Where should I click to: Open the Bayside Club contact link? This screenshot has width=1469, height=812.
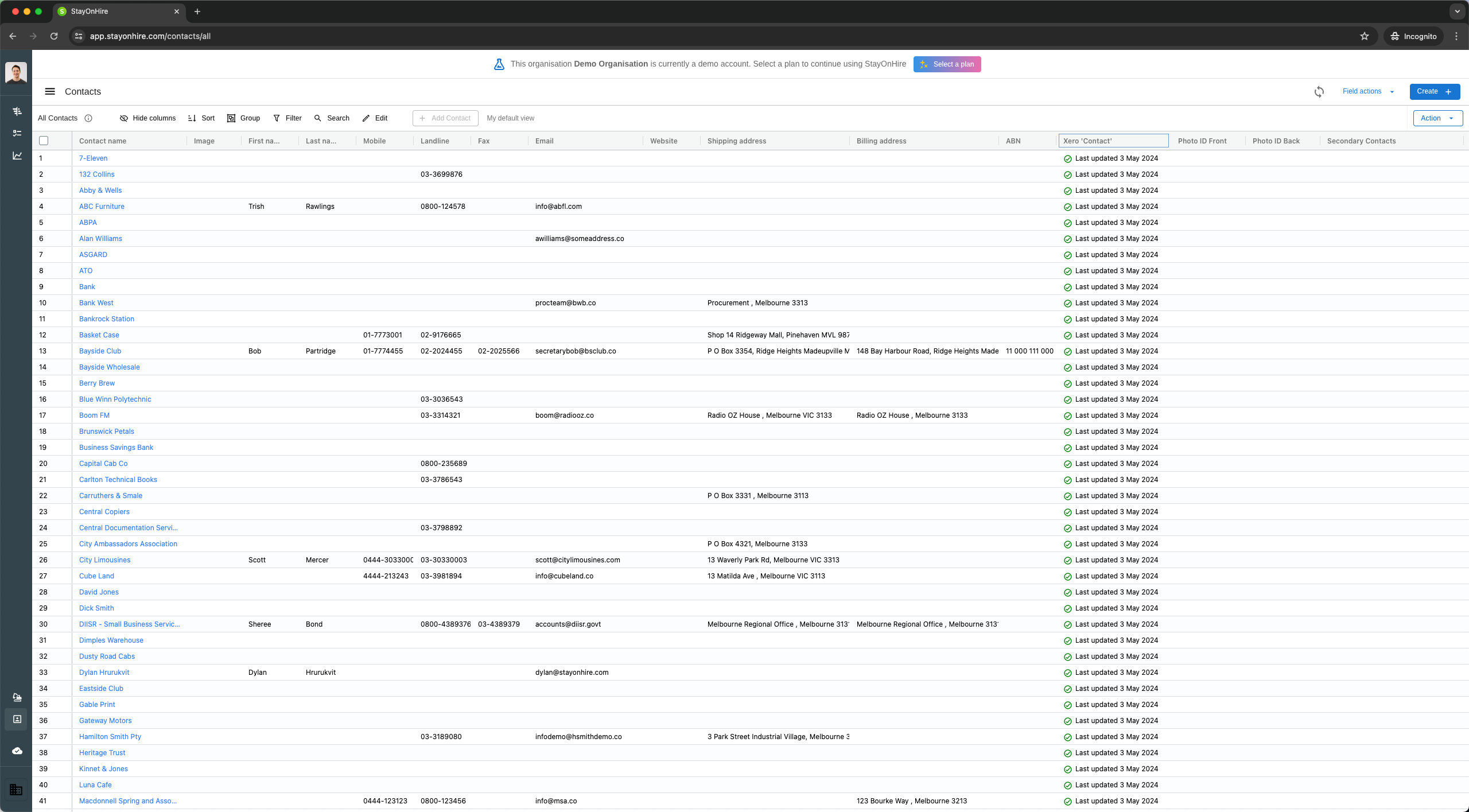[100, 351]
